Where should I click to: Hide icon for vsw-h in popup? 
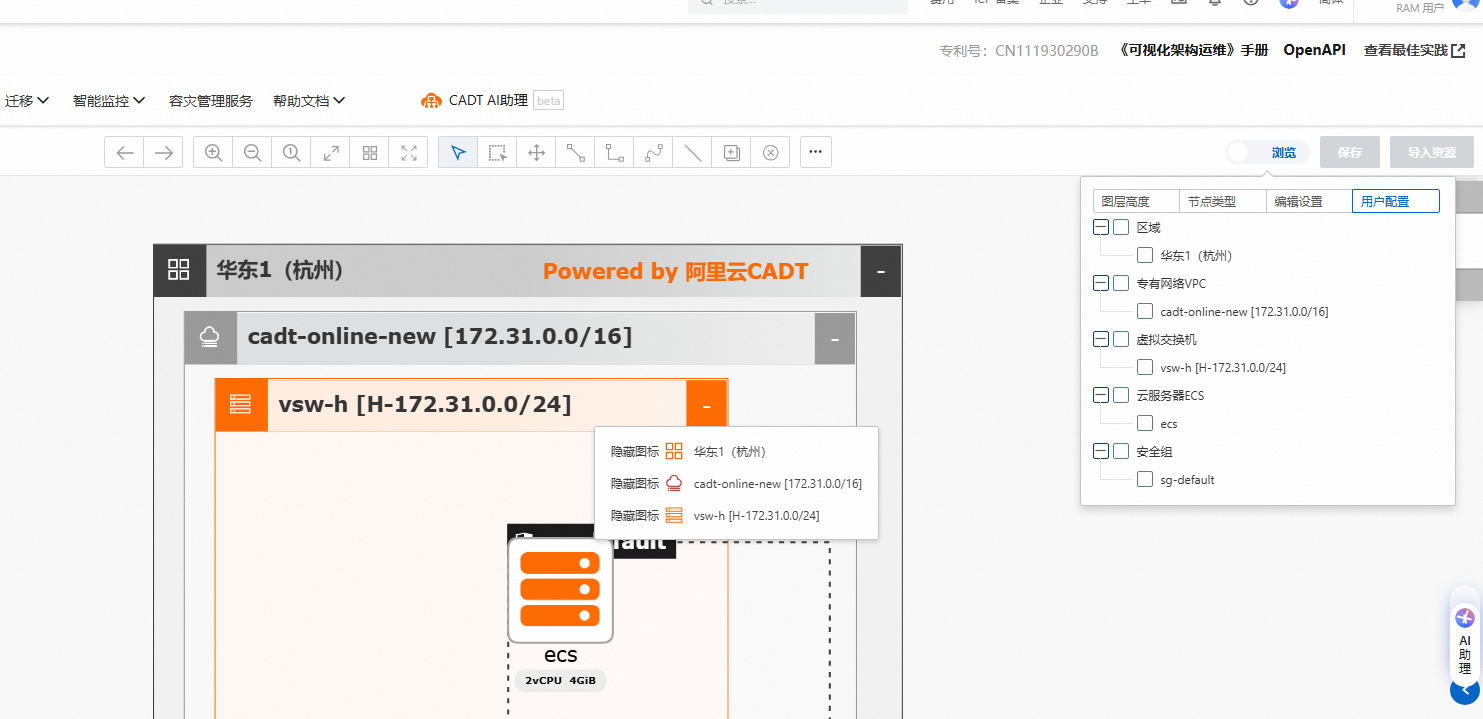pyautogui.click(x=635, y=515)
